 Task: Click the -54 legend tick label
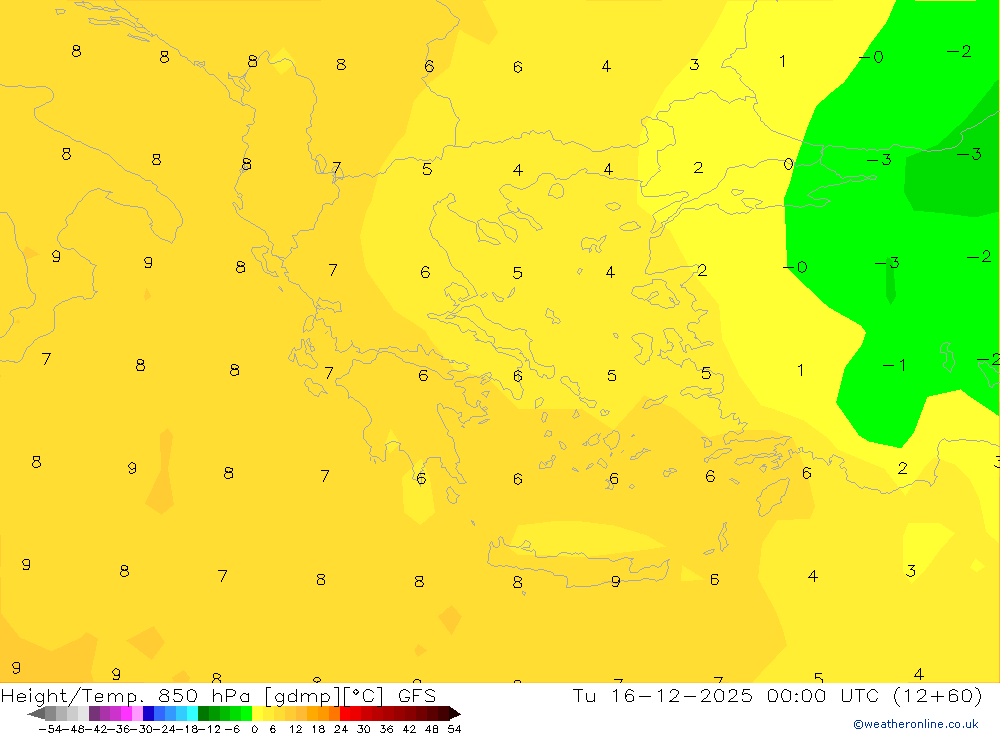click(x=50, y=729)
